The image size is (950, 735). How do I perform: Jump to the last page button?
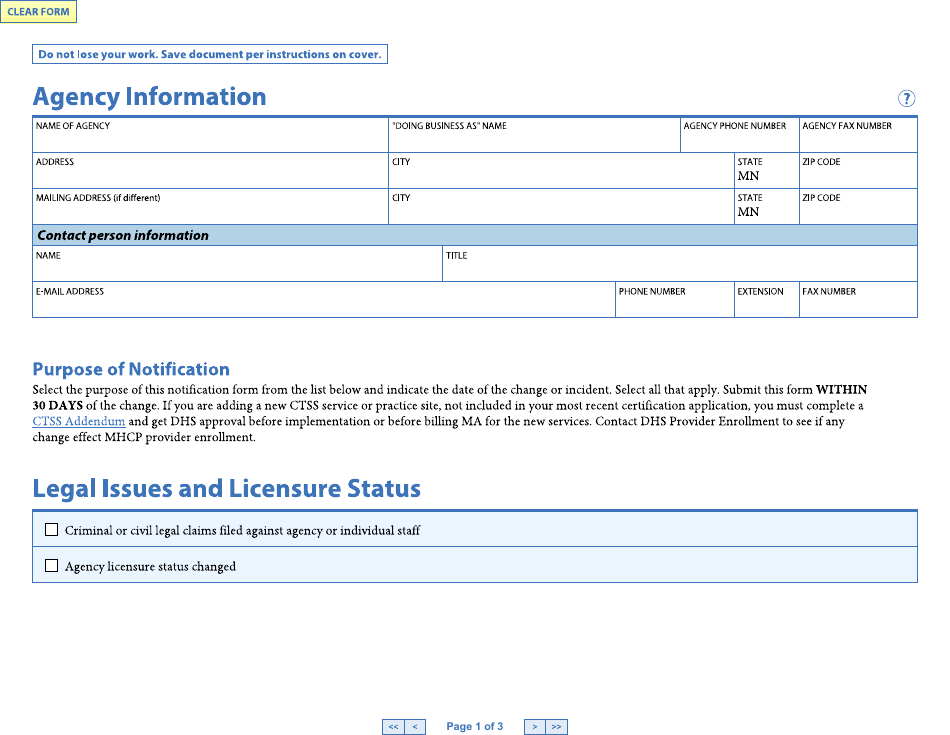coord(557,727)
